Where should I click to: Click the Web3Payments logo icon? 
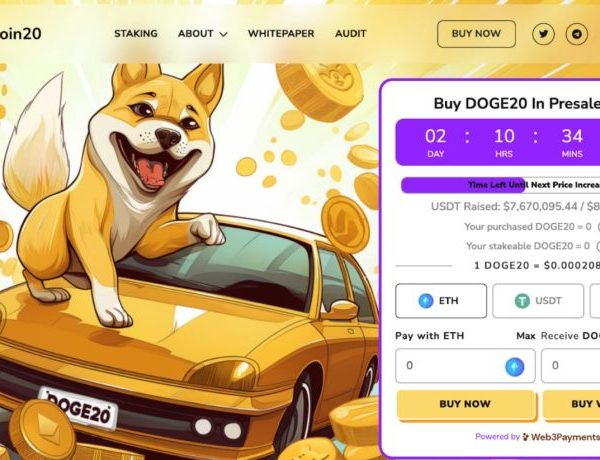[x=526, y=437]
